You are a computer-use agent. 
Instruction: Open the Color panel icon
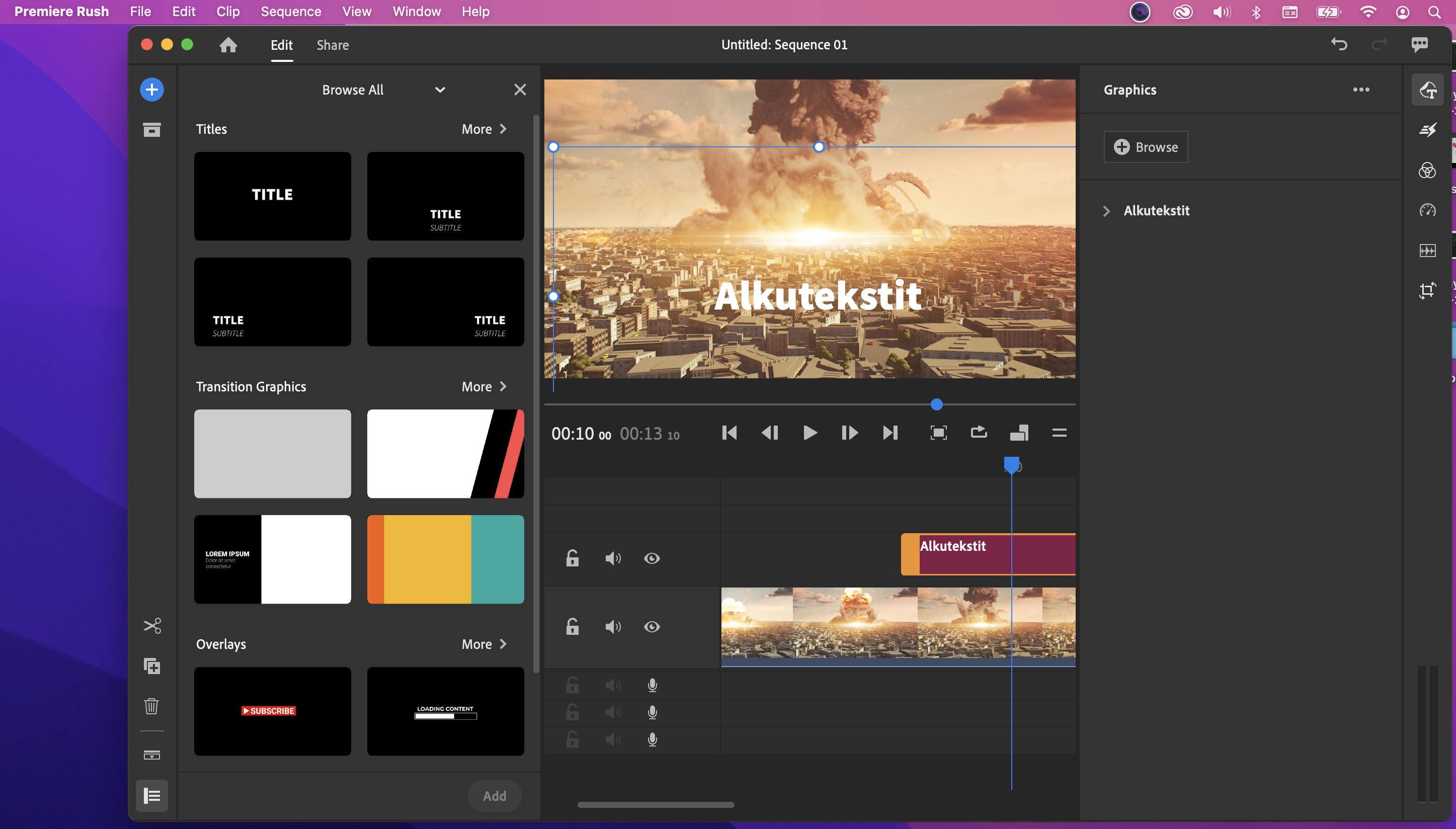1427,170
